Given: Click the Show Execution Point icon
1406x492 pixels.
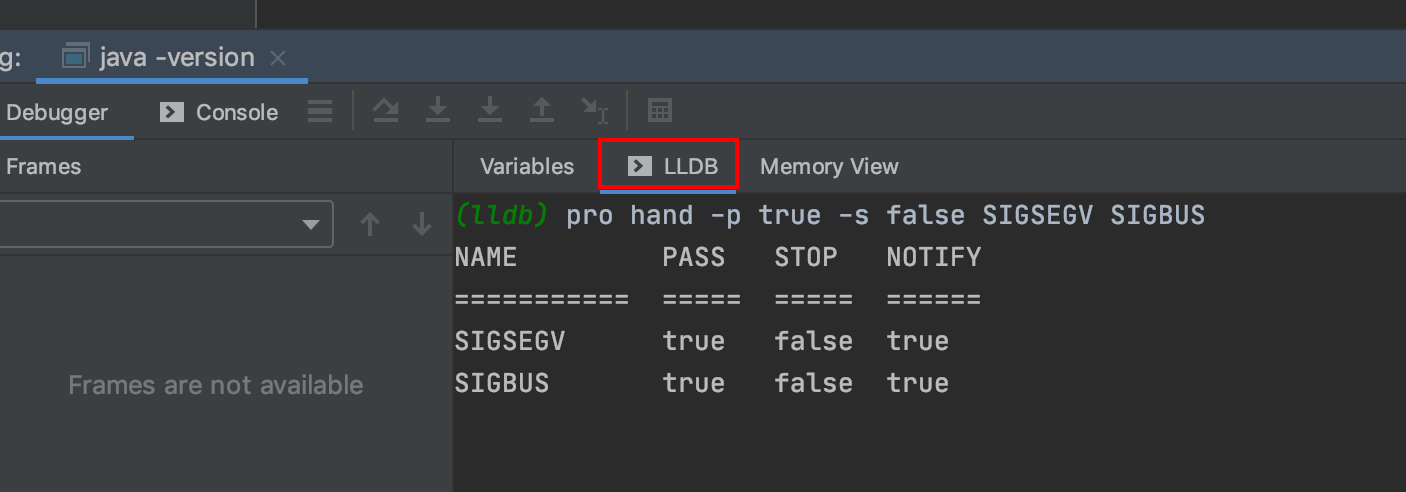Looking at the screenshot, I should point(320,111).
